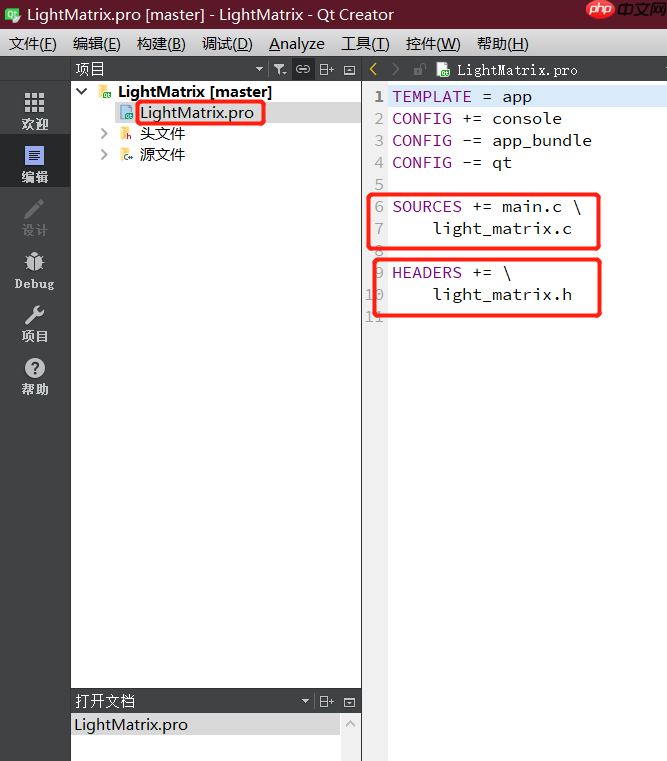Expand the 源文件 sources folder
667x761 pixels.
coord(104,154)
